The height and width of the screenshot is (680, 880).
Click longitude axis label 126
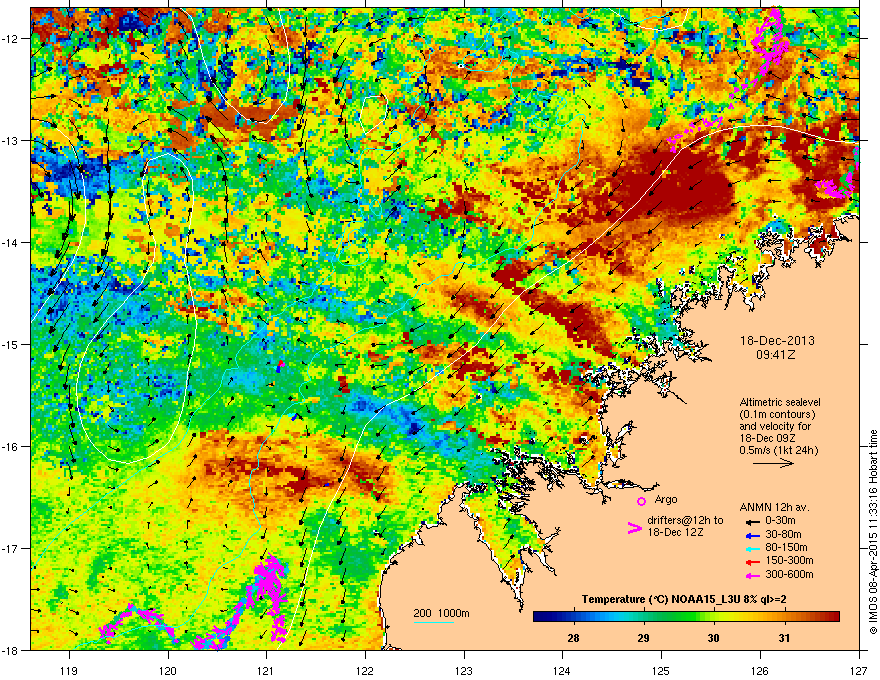tap(760, 670)
